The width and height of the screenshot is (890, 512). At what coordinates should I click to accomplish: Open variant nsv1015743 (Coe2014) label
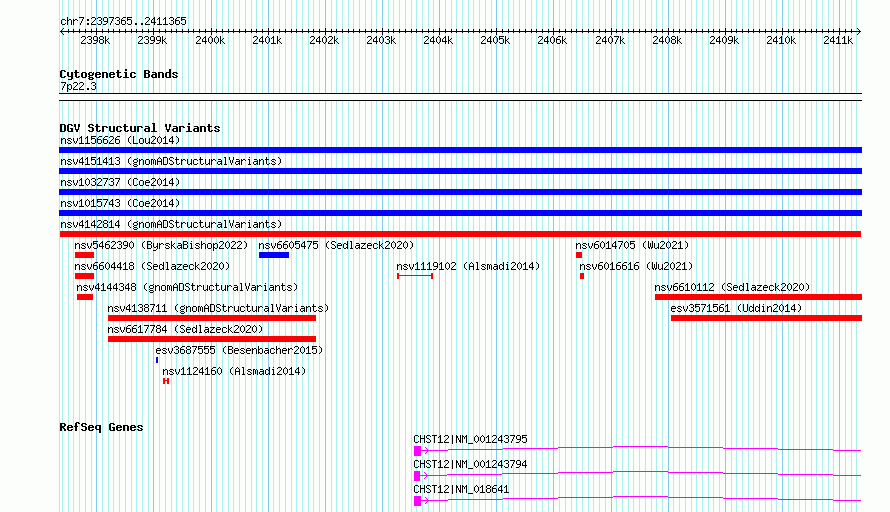point(120,203)
